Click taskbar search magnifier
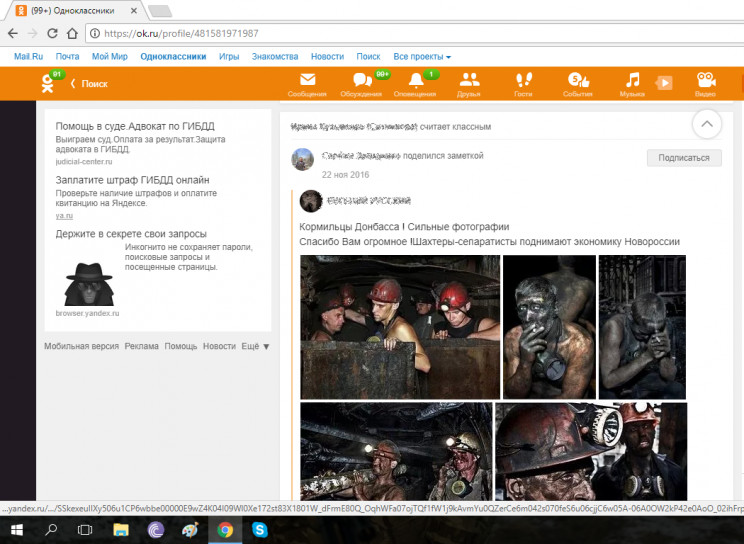The image size is (744, 544). [x=51, y=530]
